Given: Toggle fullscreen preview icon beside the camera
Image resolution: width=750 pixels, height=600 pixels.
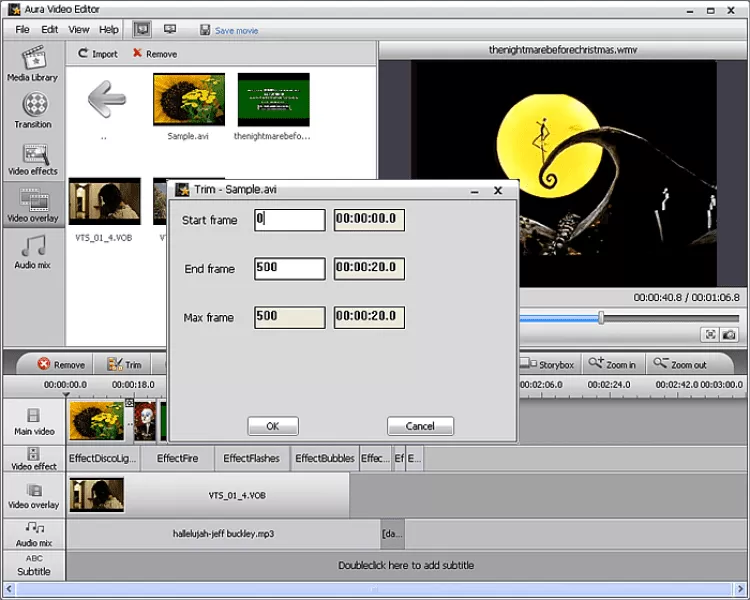Looking at the screenshot, I should (709, 335).
